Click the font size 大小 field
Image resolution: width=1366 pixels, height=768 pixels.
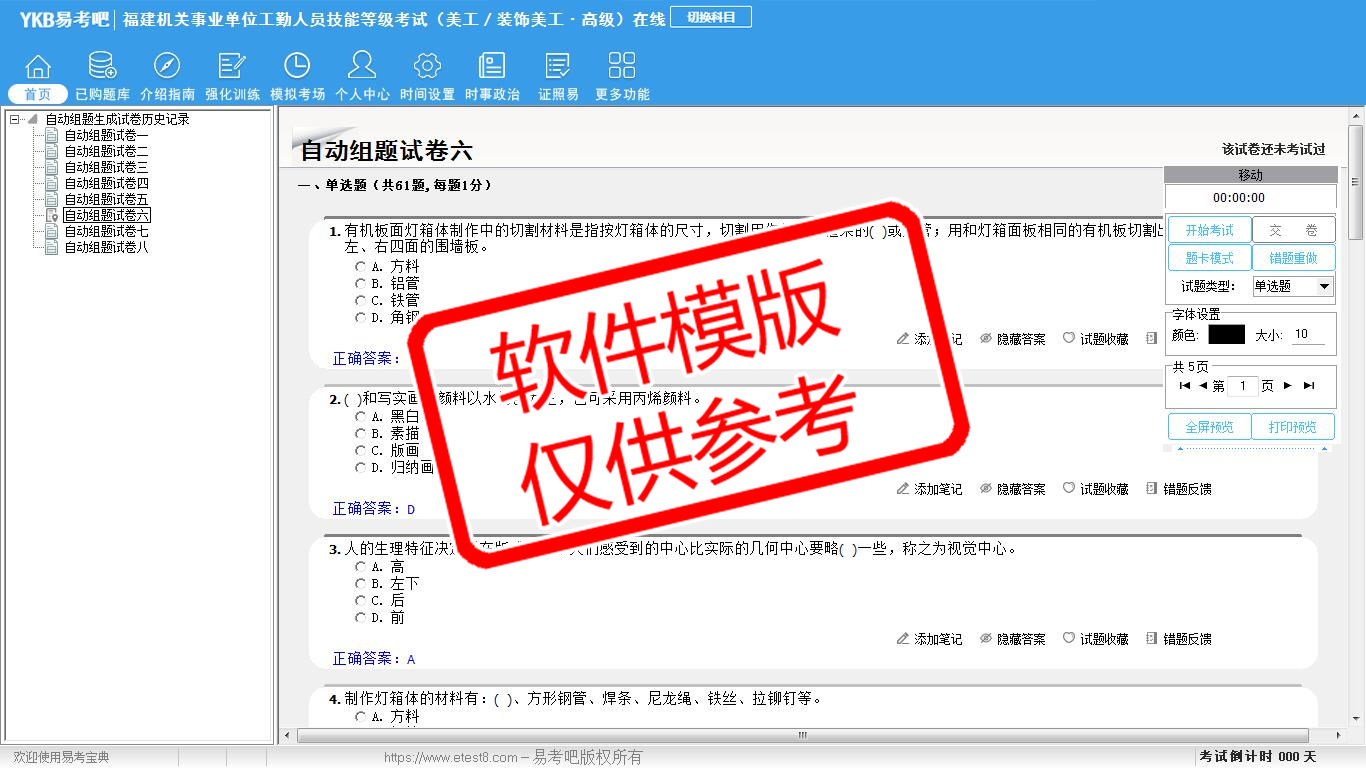(x=1308, y=335)
